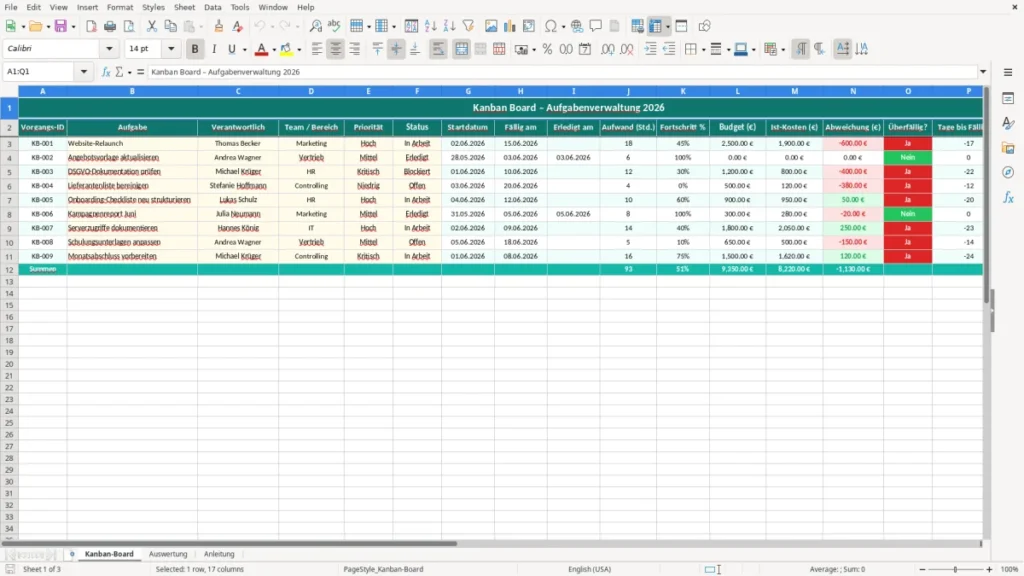Toggle left-to-right text direction
Viewport: 1024px width, 576px height.
click(801, 49)
